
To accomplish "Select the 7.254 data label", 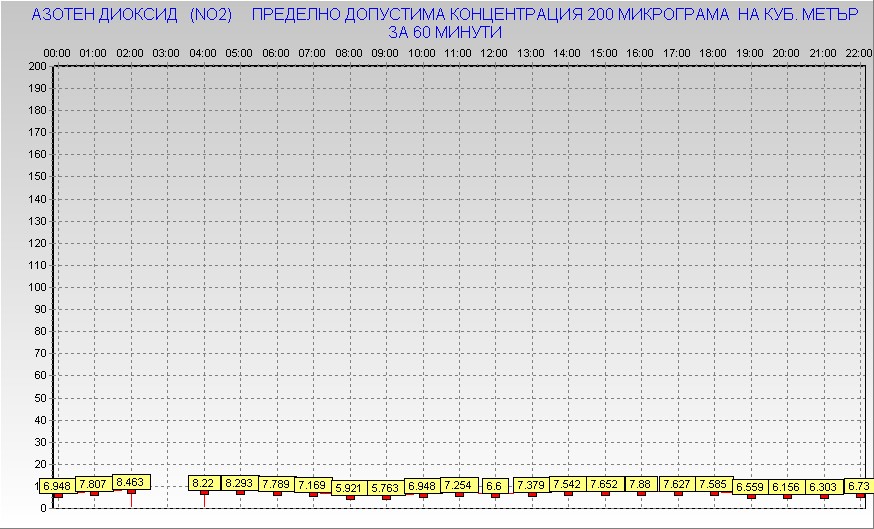I will tap(458, 485).
